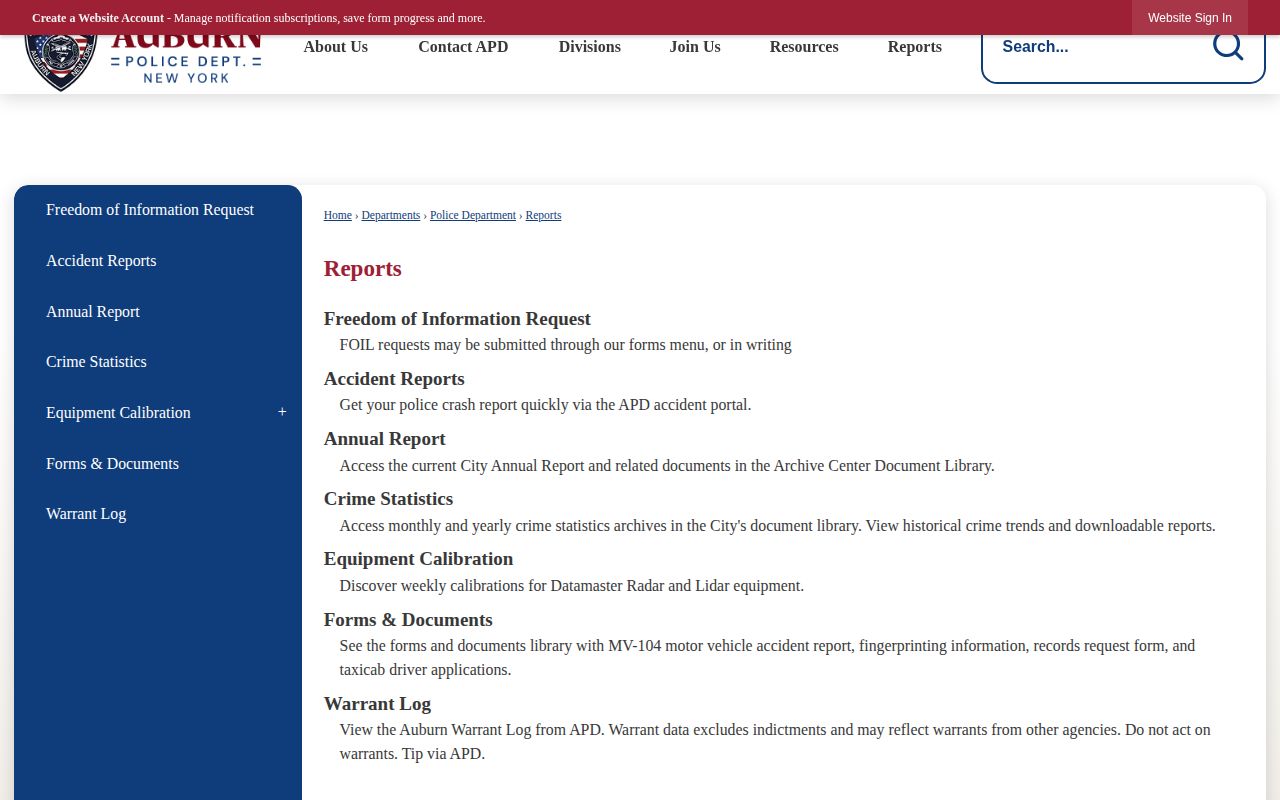Image resolution: width=1280 pixels, height=800 pixels.
Task: Open the Resources menu
Action: pyautogui.click(x=804, y=47)
